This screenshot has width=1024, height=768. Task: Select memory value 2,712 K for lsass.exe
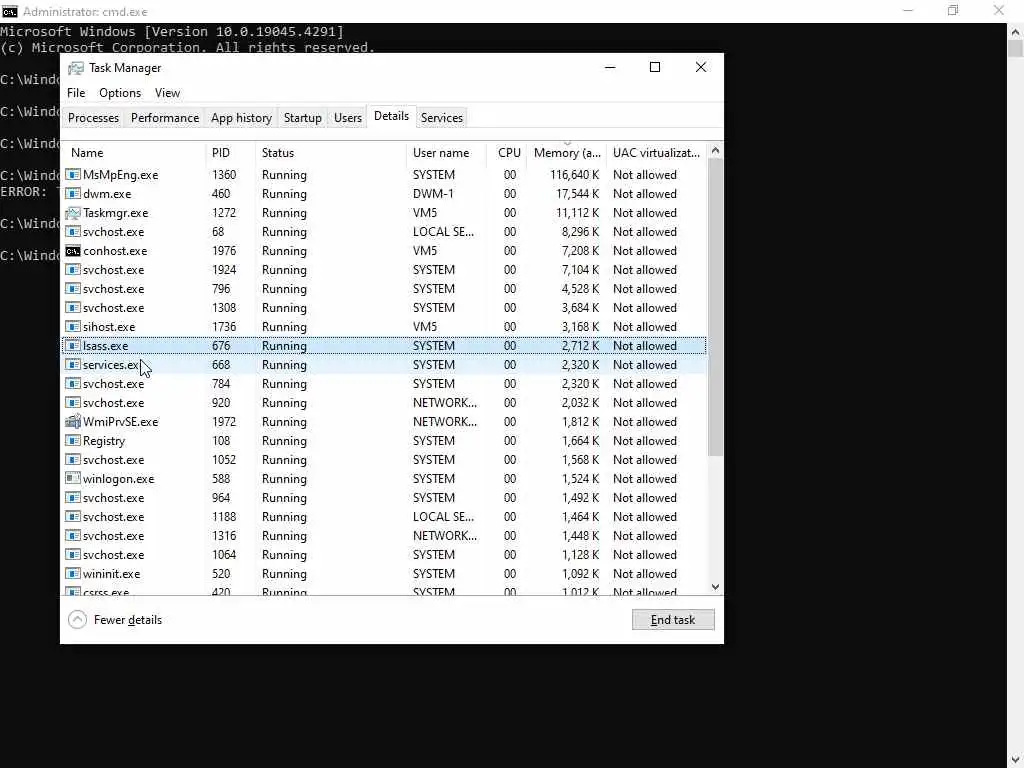coord(580,345)
